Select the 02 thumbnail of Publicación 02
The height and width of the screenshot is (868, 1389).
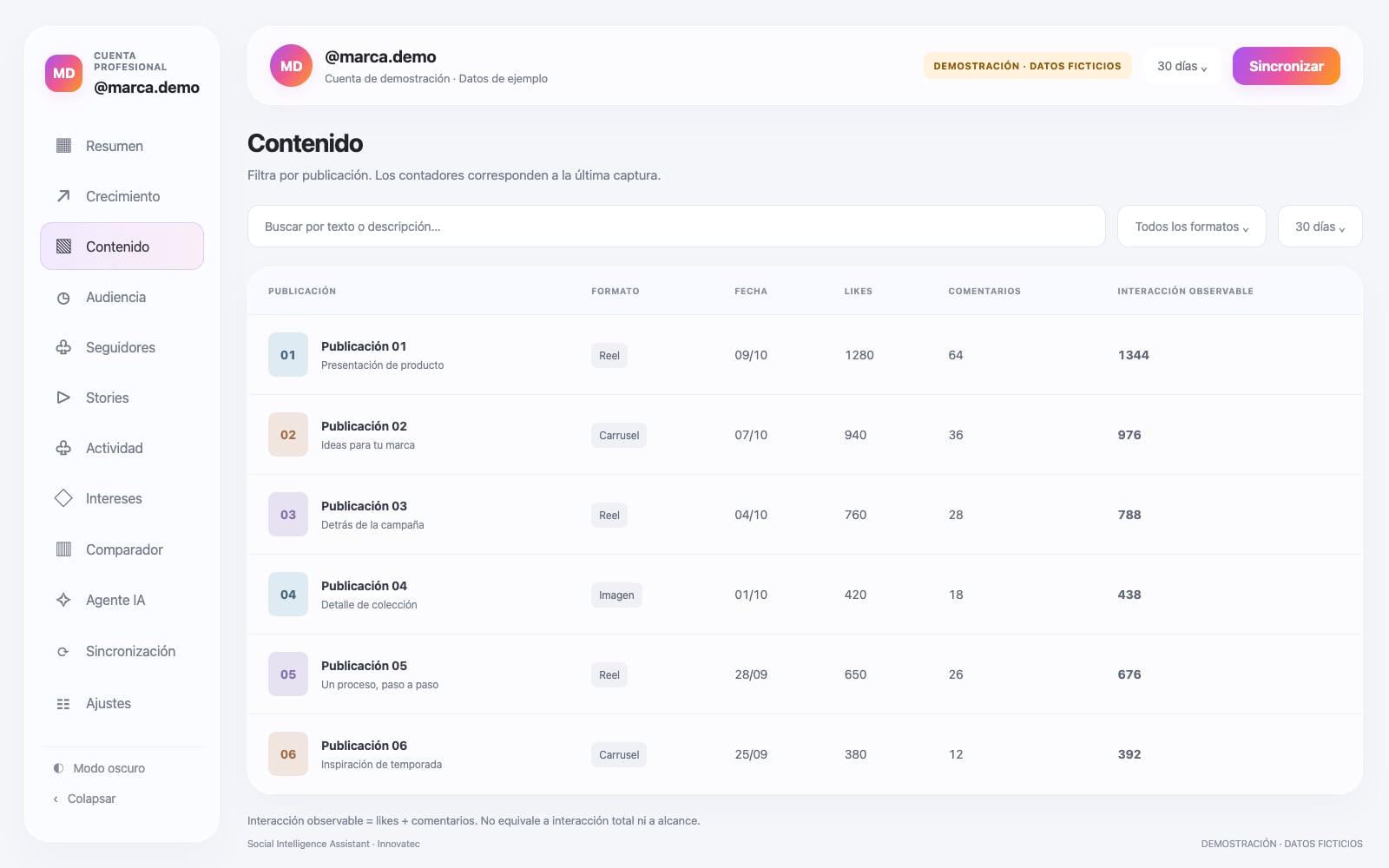click(x=288, y=435)
